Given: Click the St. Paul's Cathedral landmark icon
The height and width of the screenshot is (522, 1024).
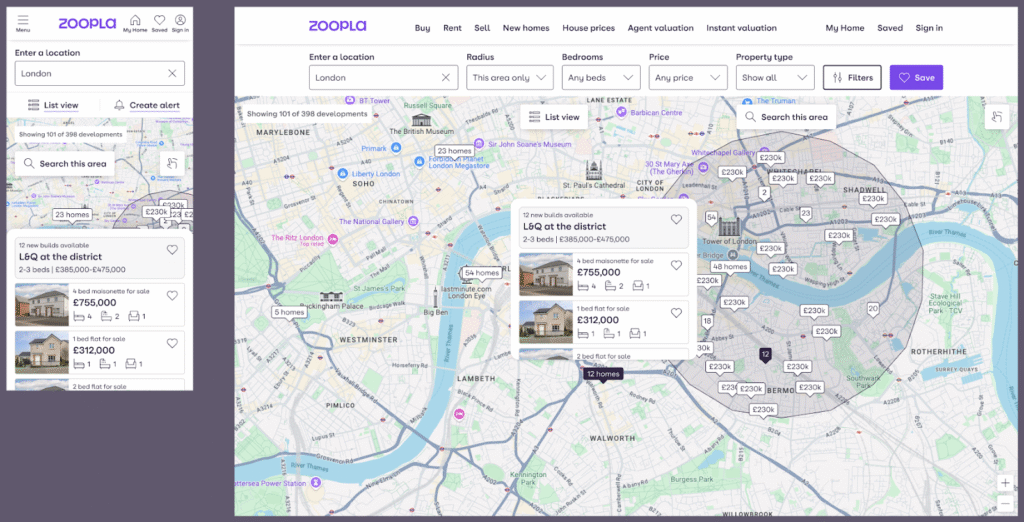Looking at the screenshot, I should [594, 171].
